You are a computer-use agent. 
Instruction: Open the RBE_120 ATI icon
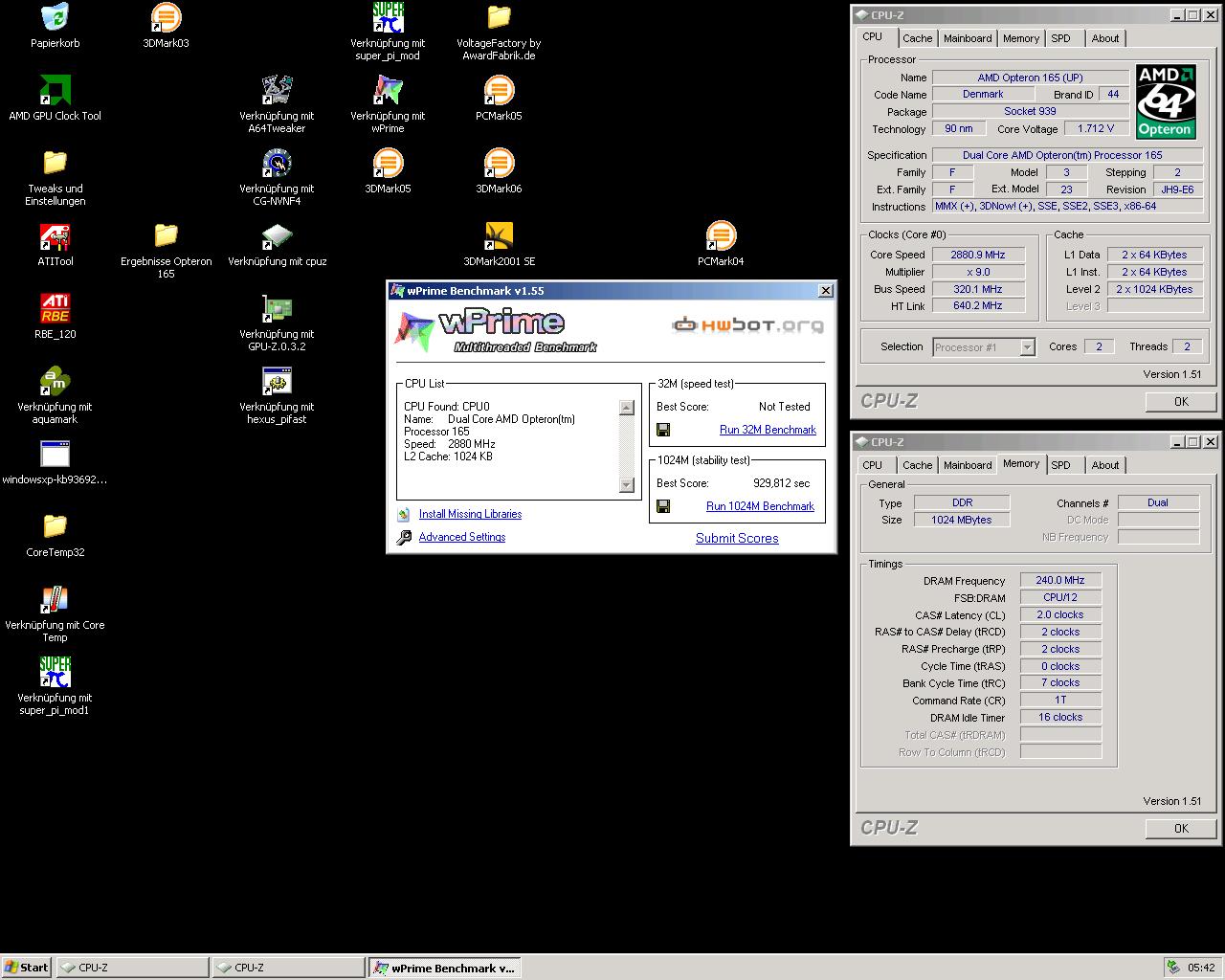pyautogui.click(x=55, y=308)
